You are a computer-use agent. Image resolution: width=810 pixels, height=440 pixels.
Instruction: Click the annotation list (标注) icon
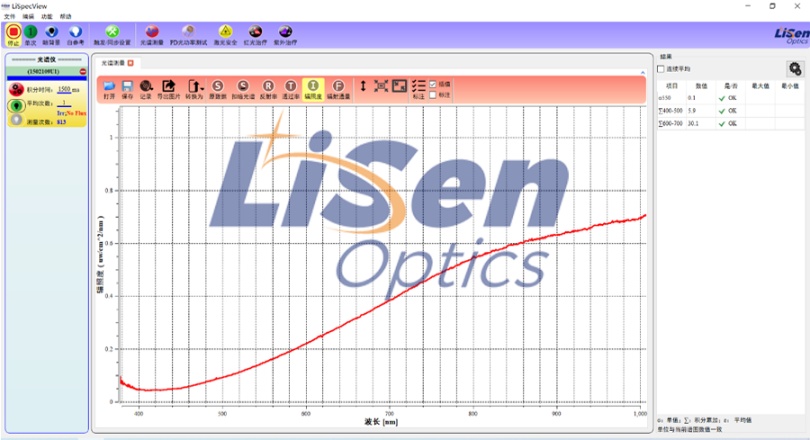pos(418,89)
